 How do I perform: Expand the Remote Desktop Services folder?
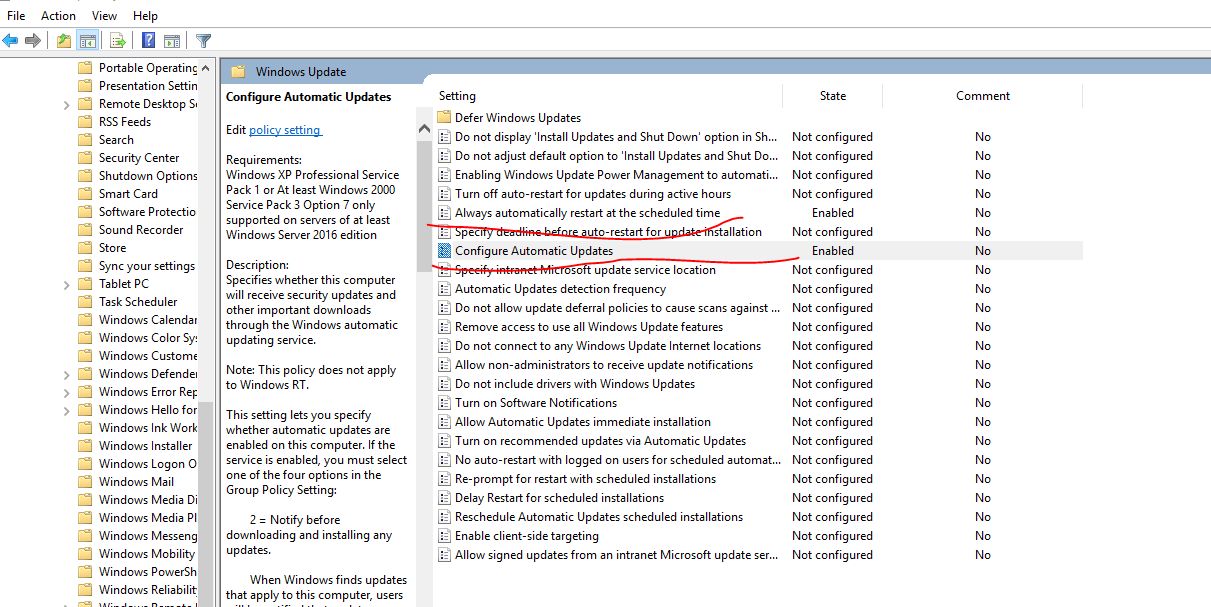pyautogui.click(x=66, y=104)
